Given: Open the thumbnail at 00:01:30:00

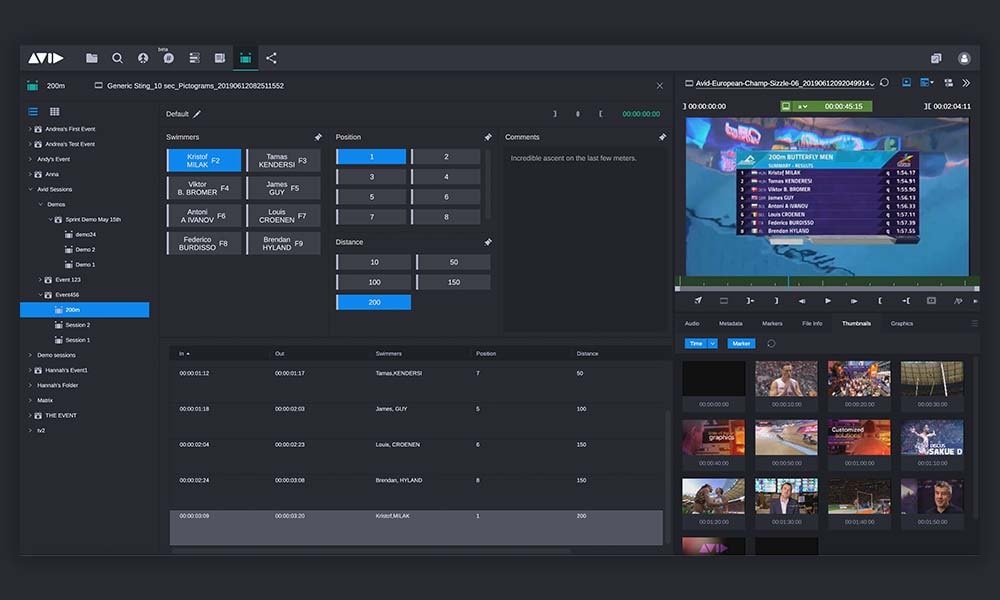Looking at the screenshot, I should [x=786, y=497].
